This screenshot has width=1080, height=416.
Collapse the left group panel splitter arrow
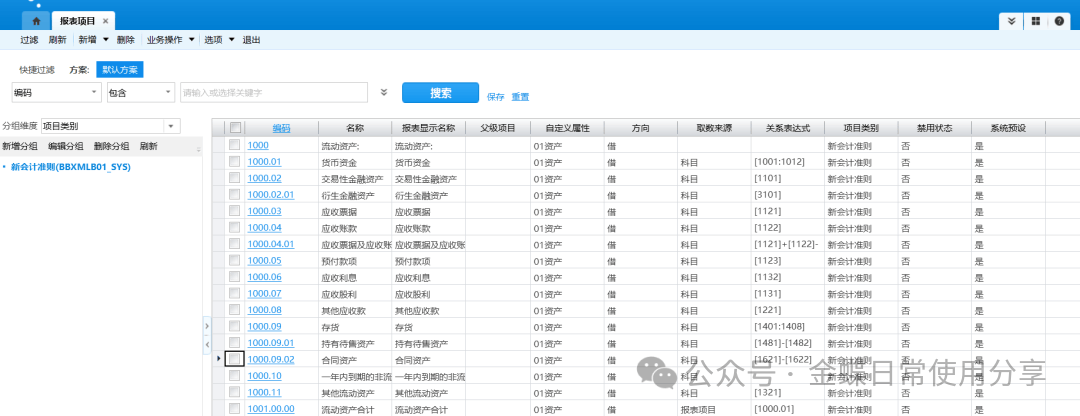tap(206, 325)
